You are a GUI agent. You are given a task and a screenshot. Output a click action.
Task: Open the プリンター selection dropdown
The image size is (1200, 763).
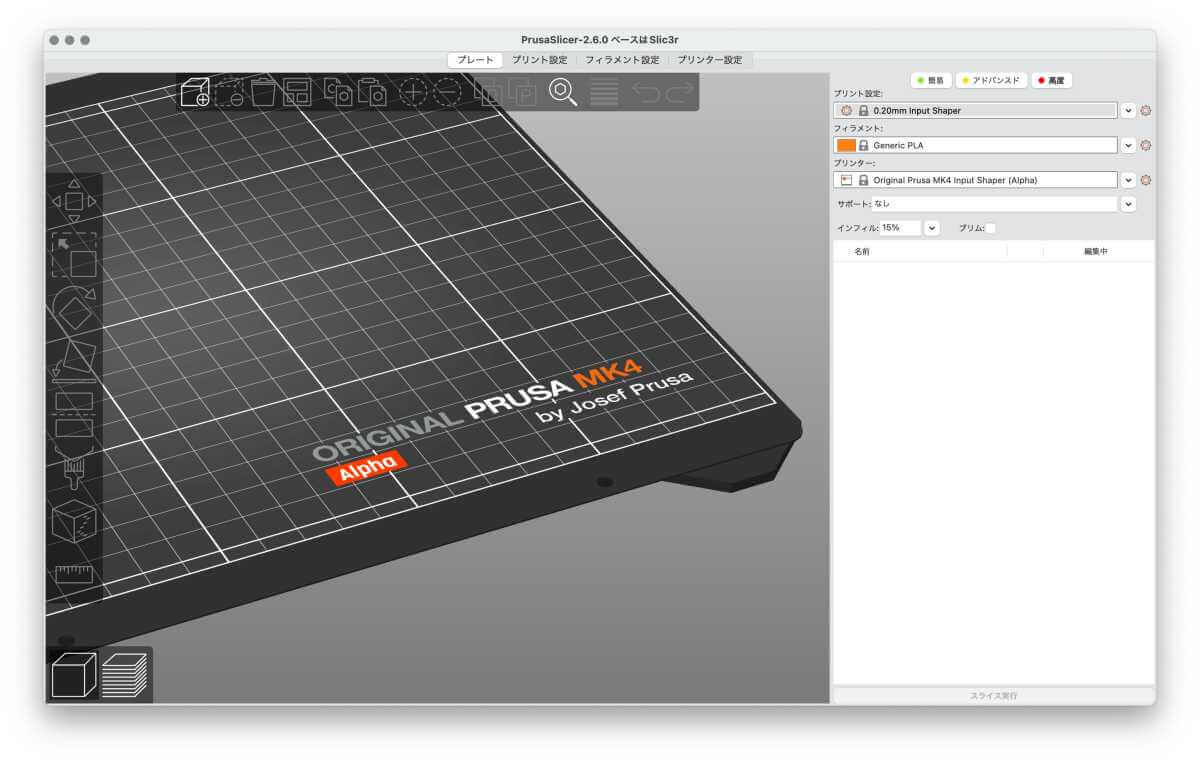pos(1128,180)
